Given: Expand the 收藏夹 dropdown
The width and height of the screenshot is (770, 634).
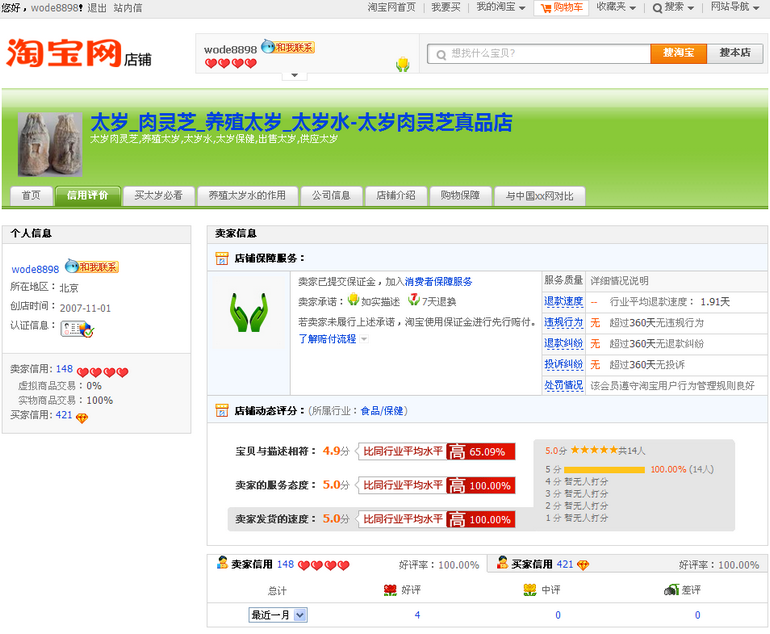Looking at the screenshot, I should pyautogui.click(x=632, y=8).
